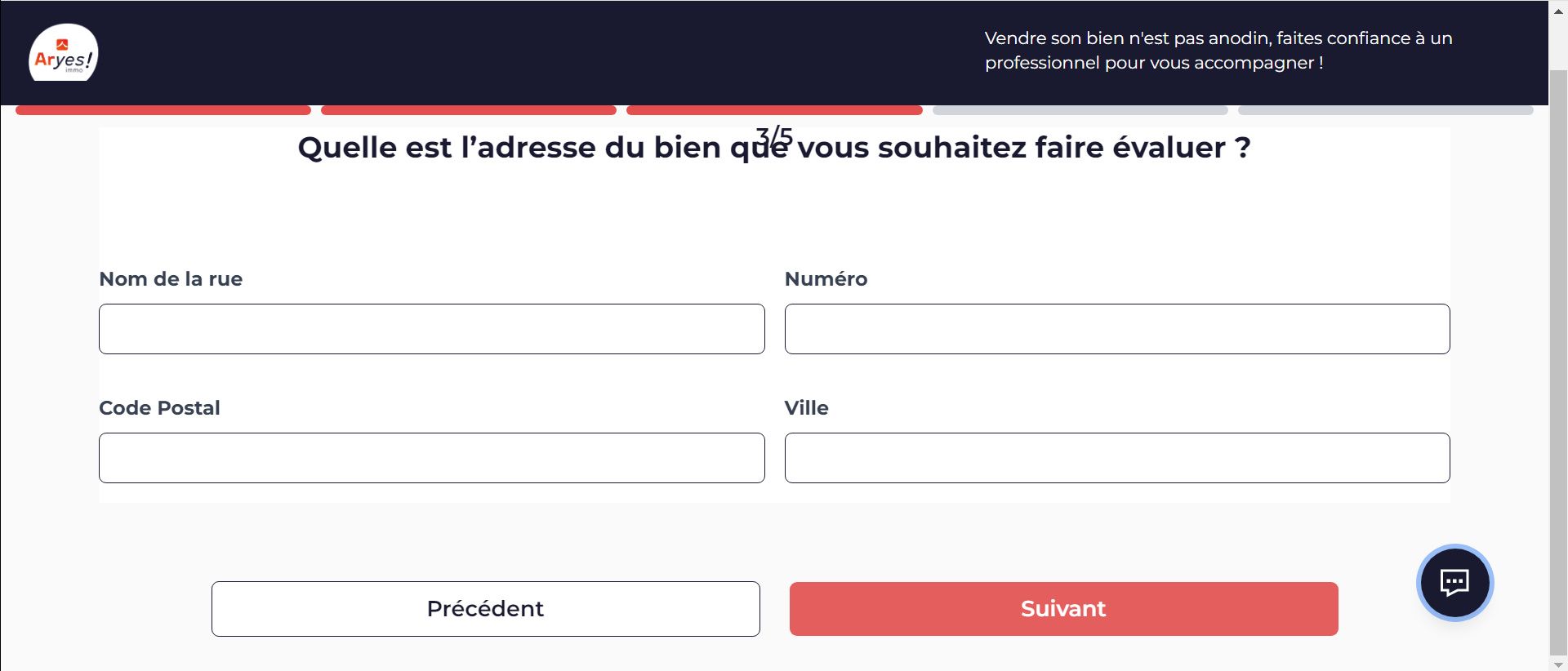
Task: Open the chat widget bubble icon
Action: (x=1454, y=583)
